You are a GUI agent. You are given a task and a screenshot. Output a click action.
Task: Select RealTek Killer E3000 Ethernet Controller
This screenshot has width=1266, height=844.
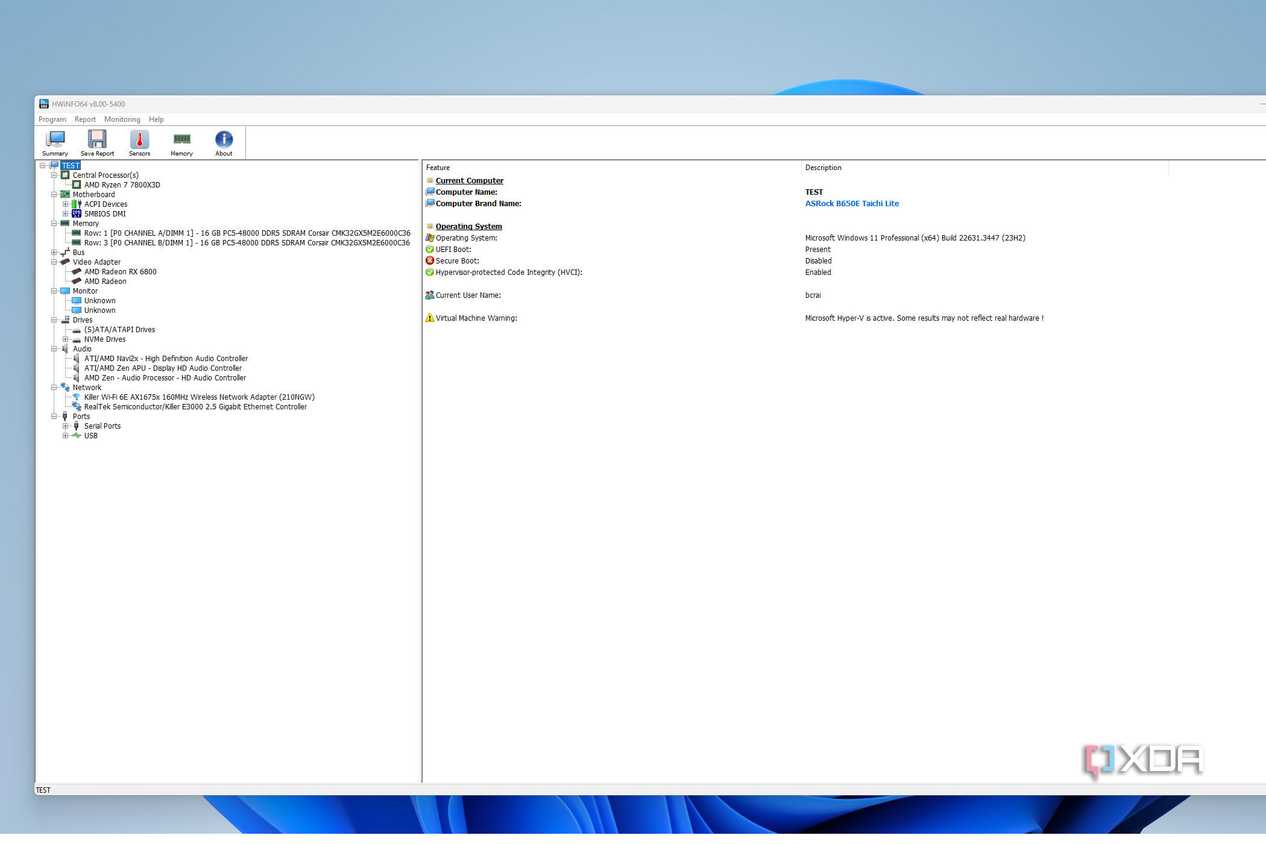pyautogui.click(x=195, y=407)
